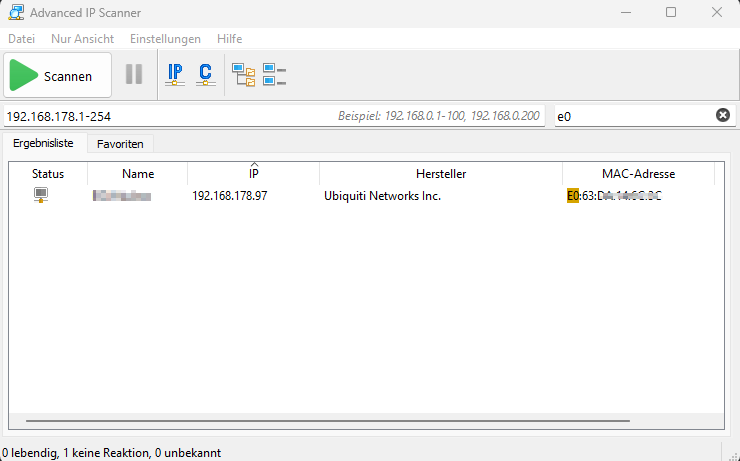Start scanning with the Scannen button
The image size is (740, 461).
coord(58,75)
